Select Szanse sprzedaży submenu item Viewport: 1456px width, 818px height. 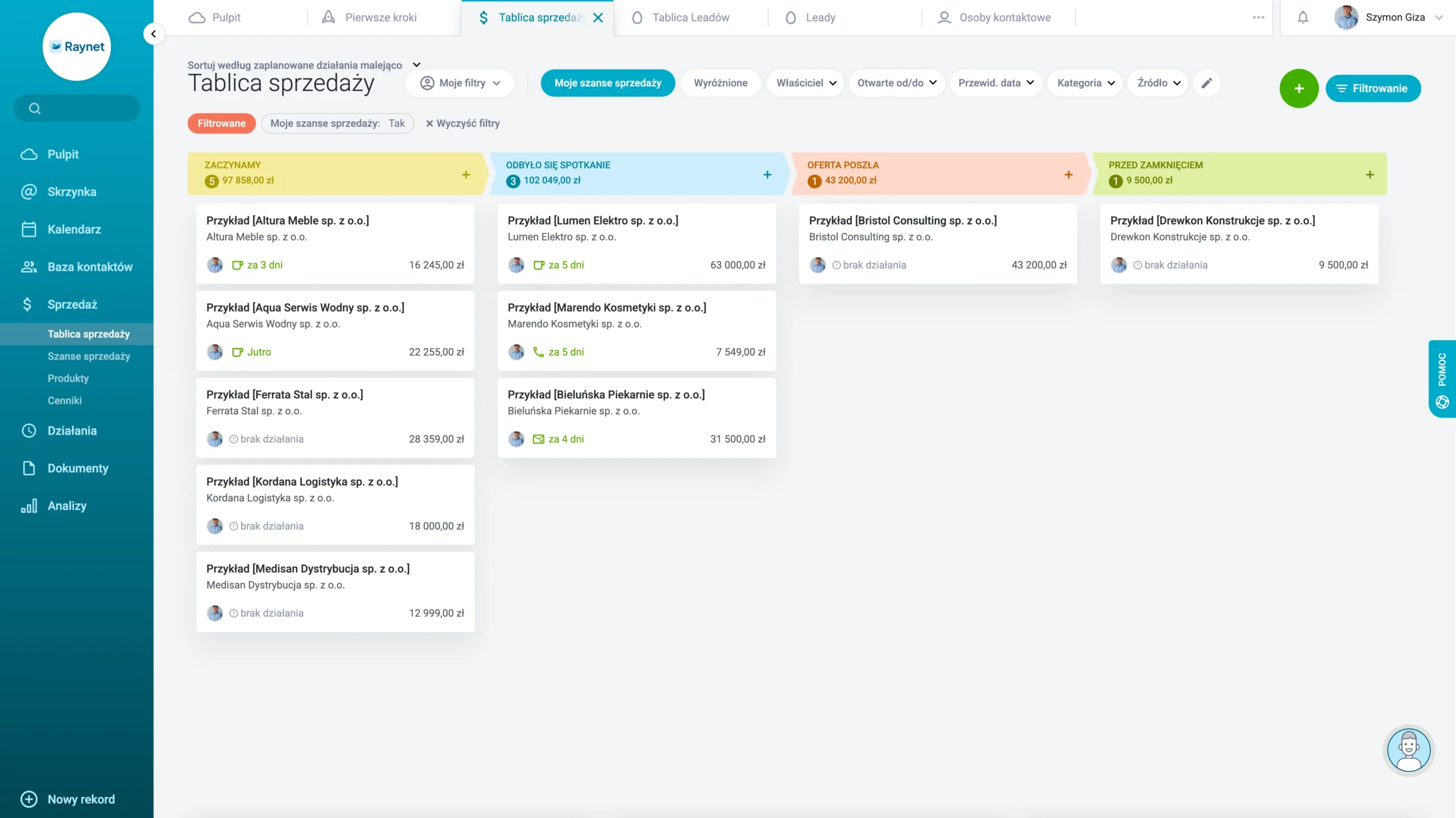(x=89, y=356)
